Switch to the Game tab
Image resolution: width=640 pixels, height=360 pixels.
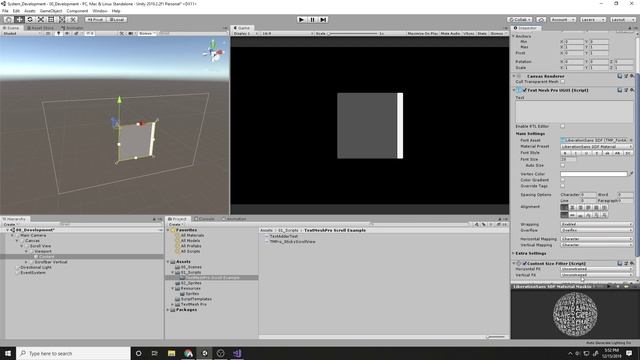point(242,28)
